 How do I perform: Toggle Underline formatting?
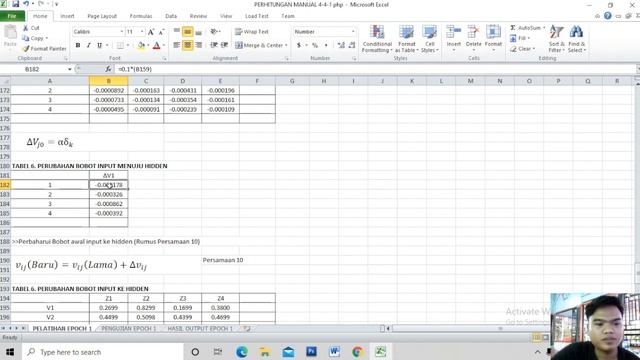click(99, 45)
